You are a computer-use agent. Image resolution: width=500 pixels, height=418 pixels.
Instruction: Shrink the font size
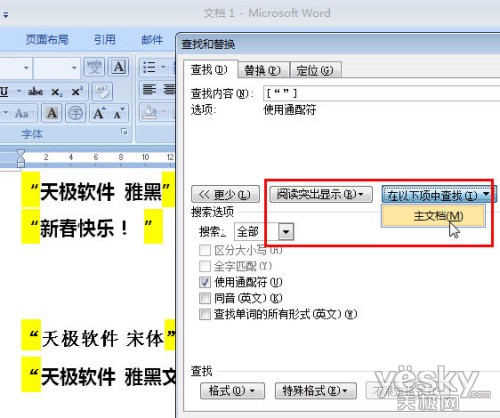click(x=119, y=113)
